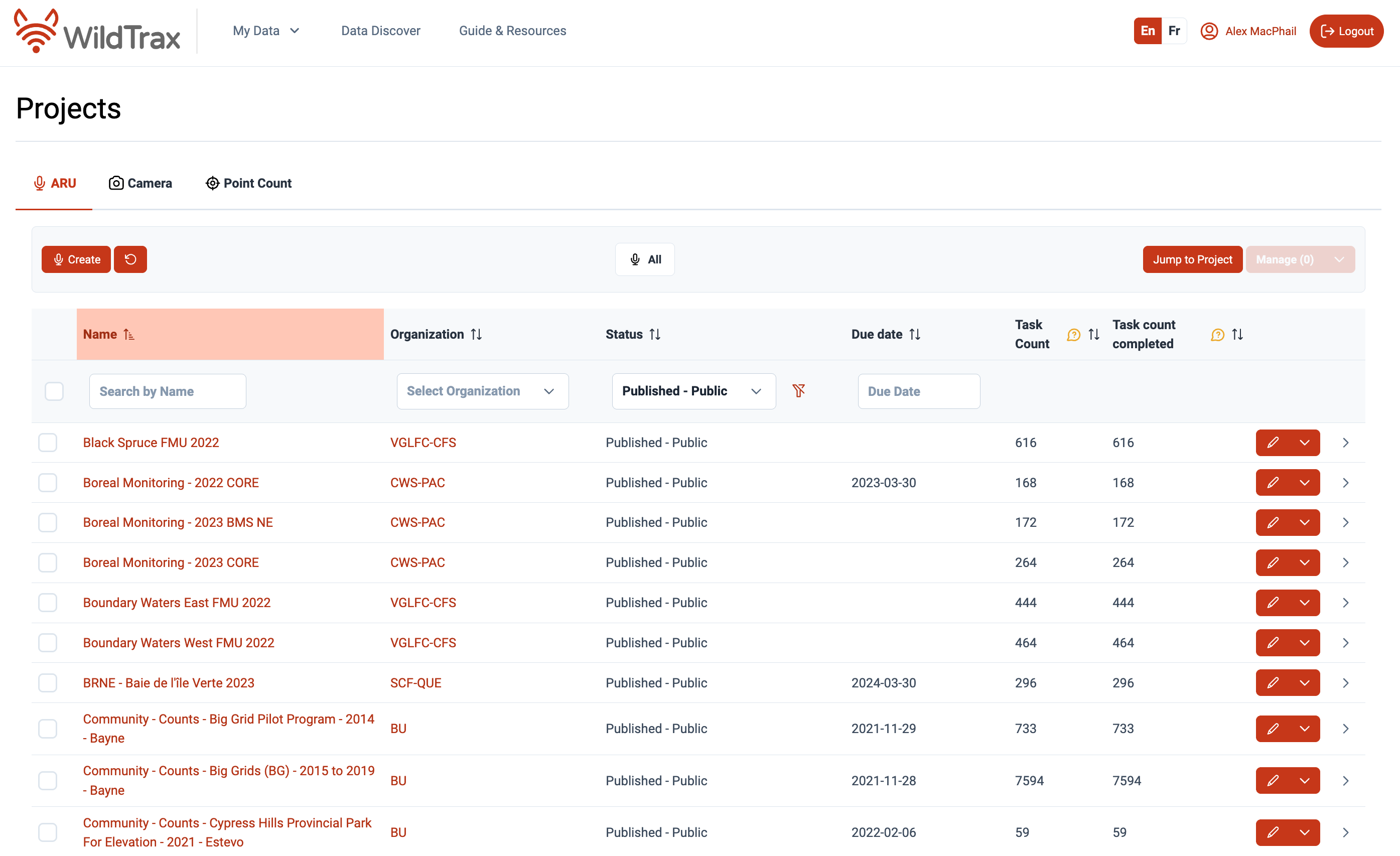
Task: Switch to the Point Count tab
Action: tap(248, 184)
